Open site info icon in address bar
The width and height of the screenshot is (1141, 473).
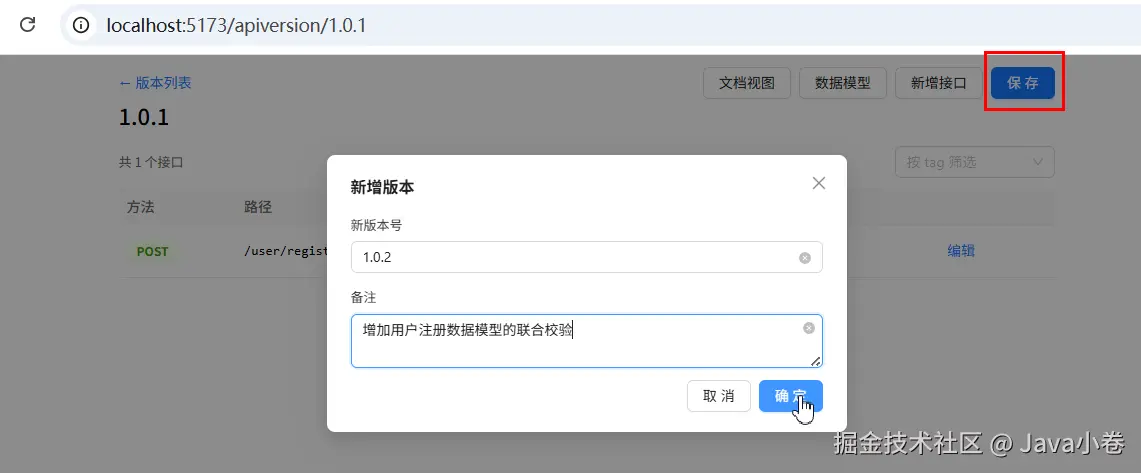(82, 25)
